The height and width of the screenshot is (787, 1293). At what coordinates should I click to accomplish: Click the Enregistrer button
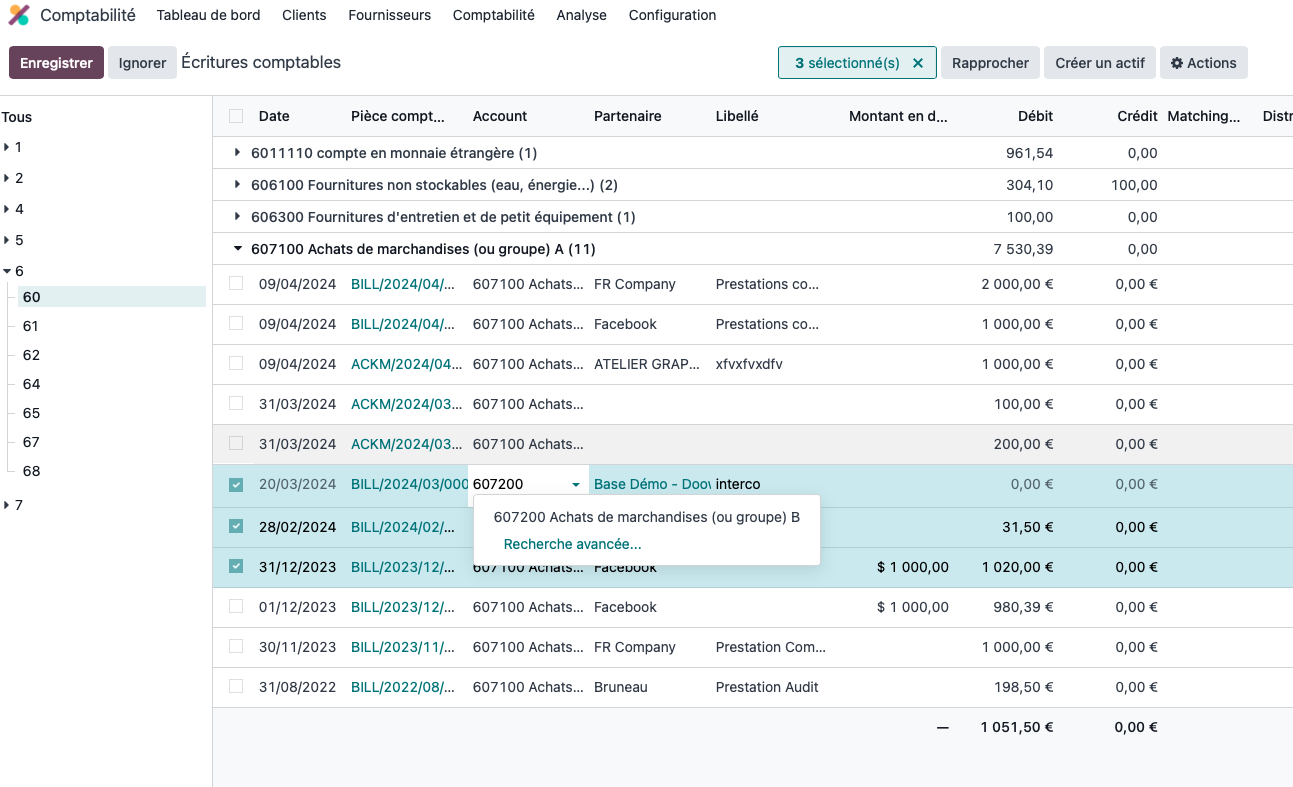pos(56,63)
